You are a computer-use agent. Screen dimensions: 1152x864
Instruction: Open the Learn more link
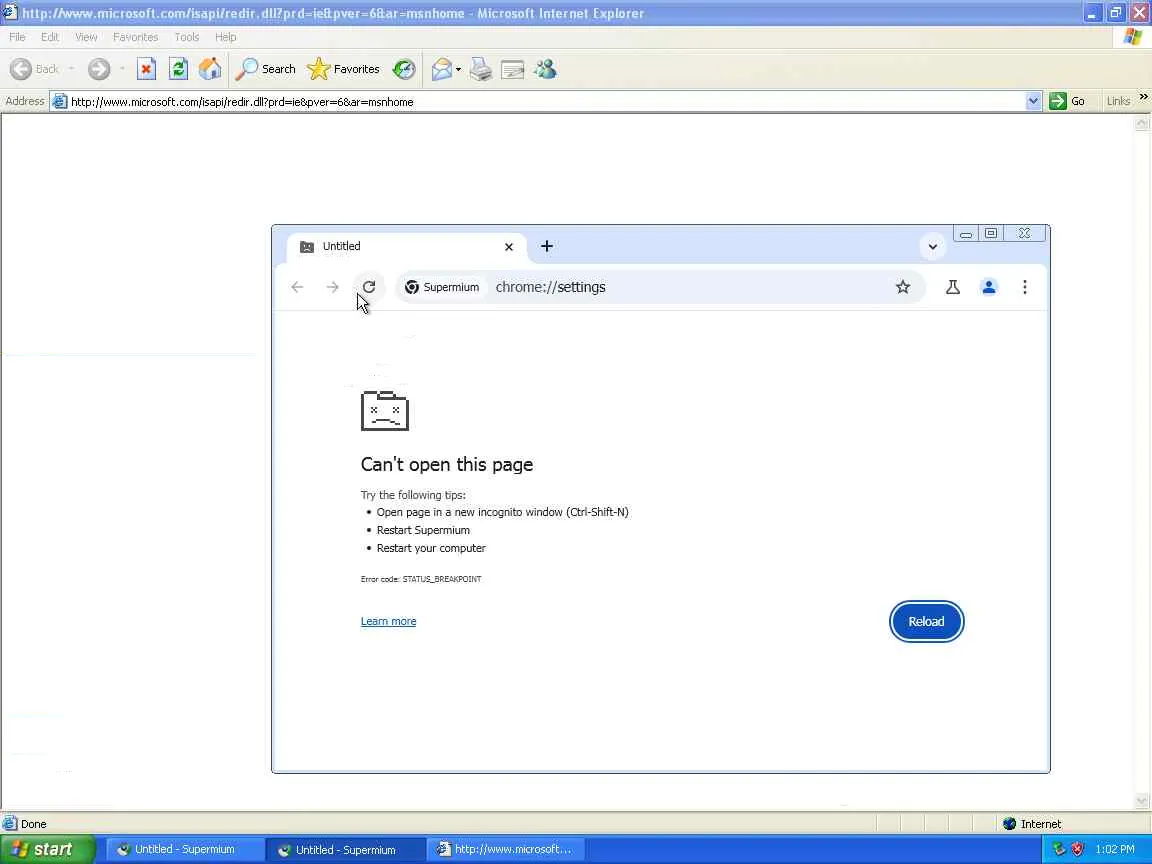pos(389,622)
